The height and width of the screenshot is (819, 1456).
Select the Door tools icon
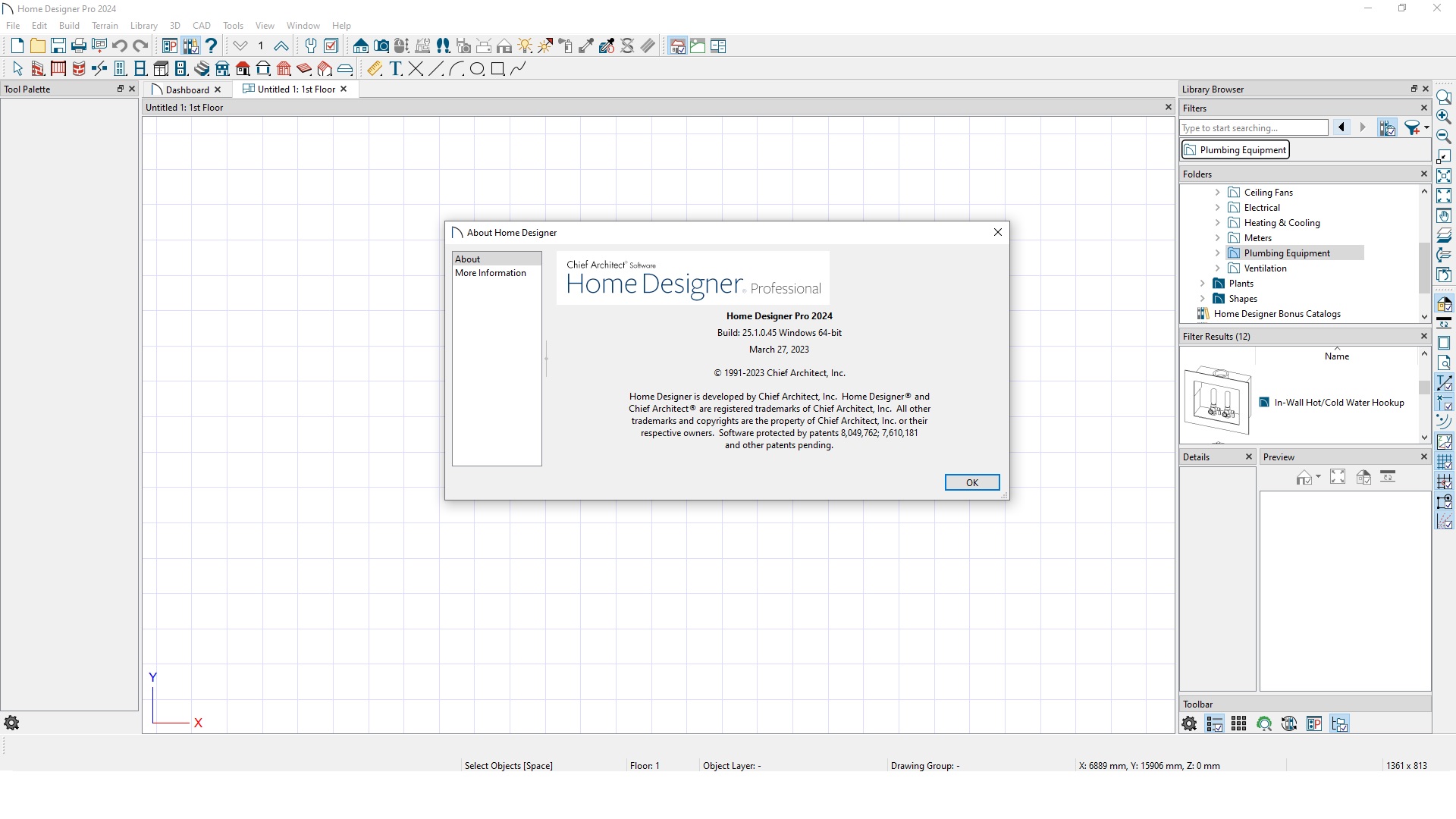(120, 69)
